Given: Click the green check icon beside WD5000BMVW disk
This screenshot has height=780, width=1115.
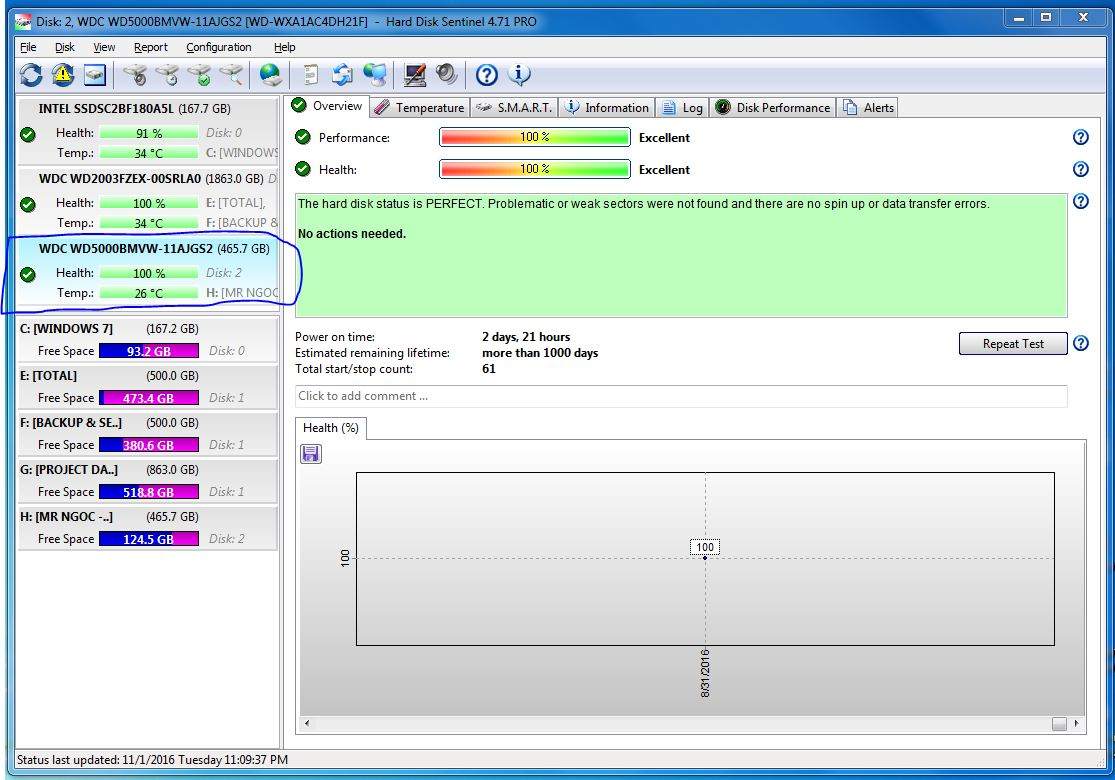Looking at the screenshot, I should [28, 274].
